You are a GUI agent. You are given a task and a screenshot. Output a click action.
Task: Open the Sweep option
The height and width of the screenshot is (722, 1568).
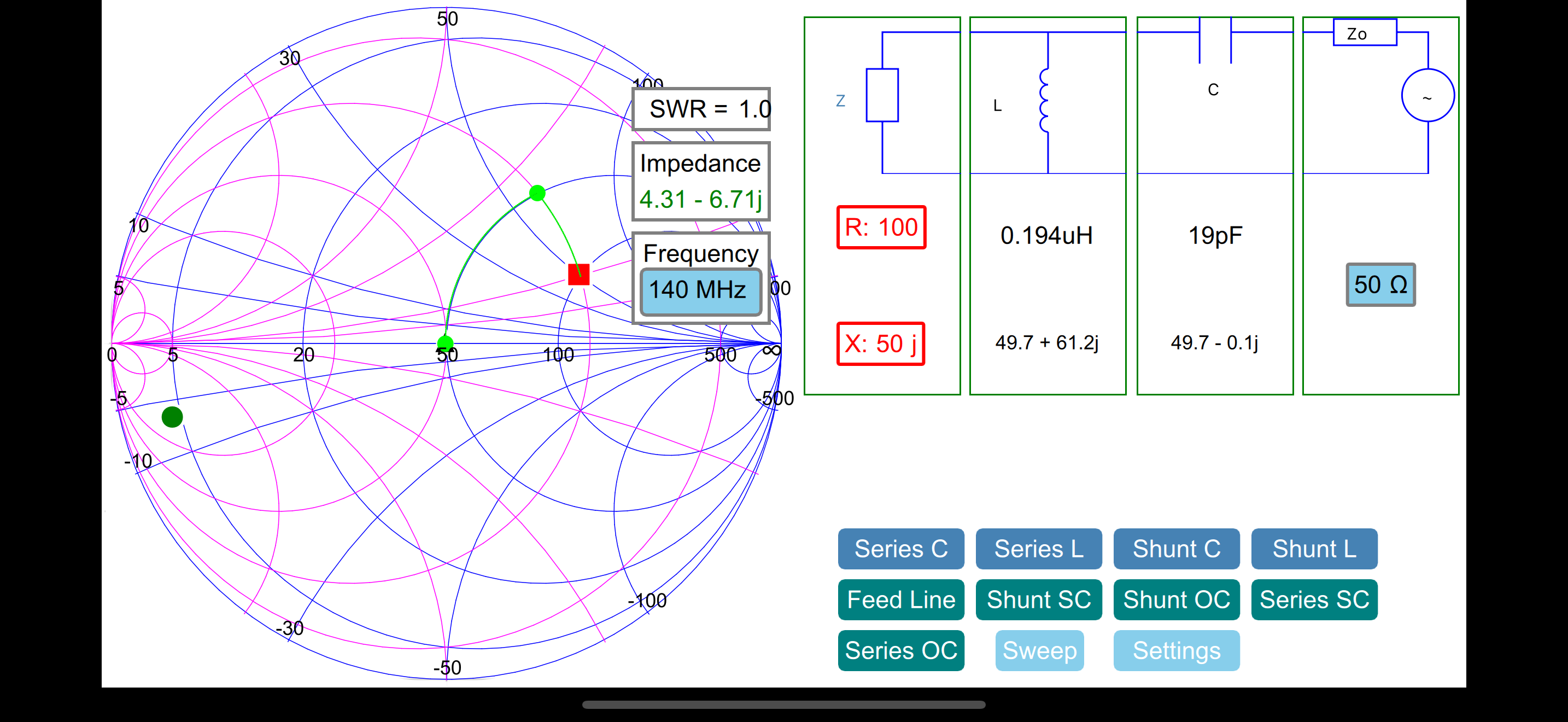1040,651
